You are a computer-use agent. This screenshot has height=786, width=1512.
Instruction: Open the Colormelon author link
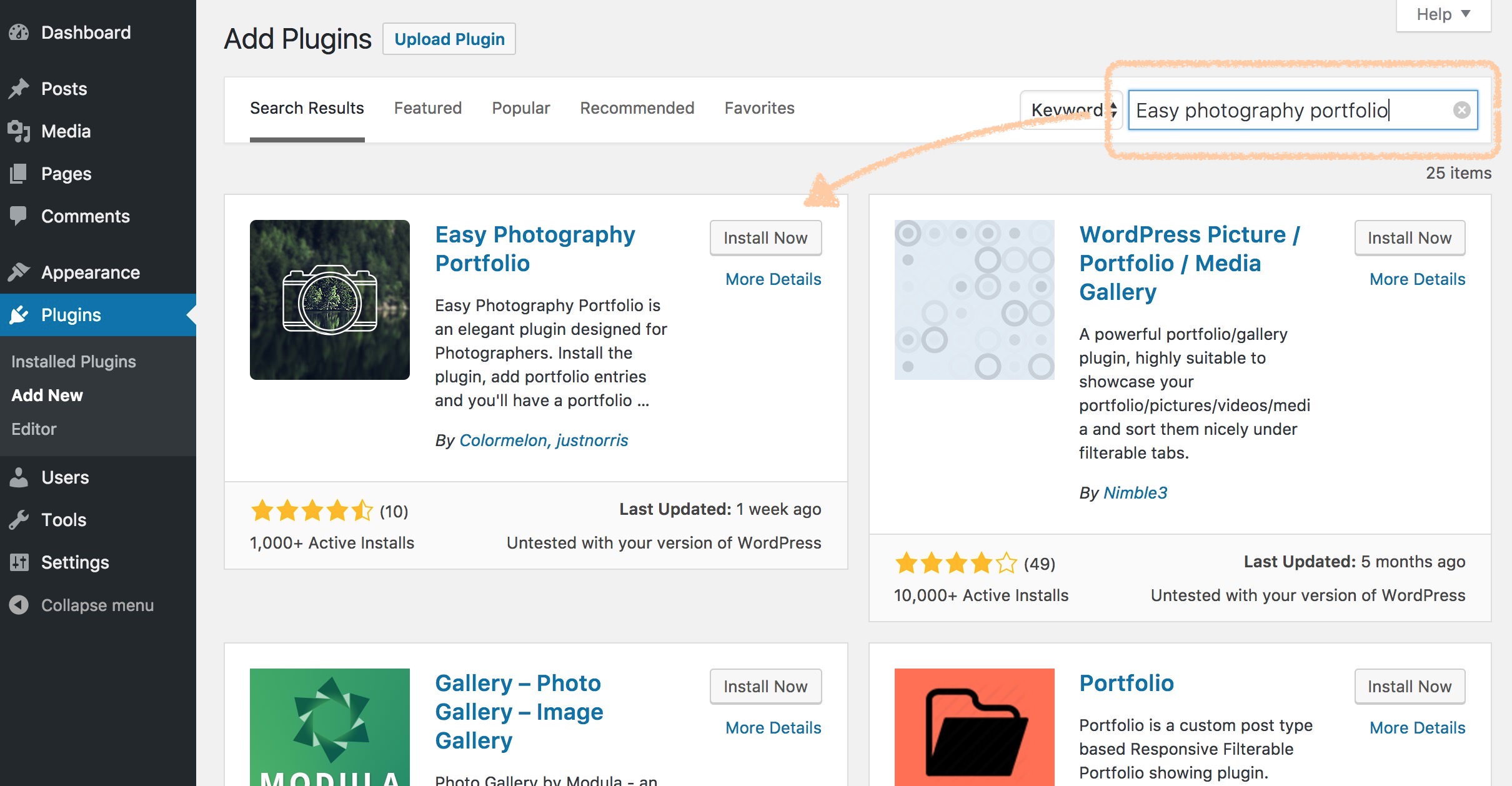[503, 440]
